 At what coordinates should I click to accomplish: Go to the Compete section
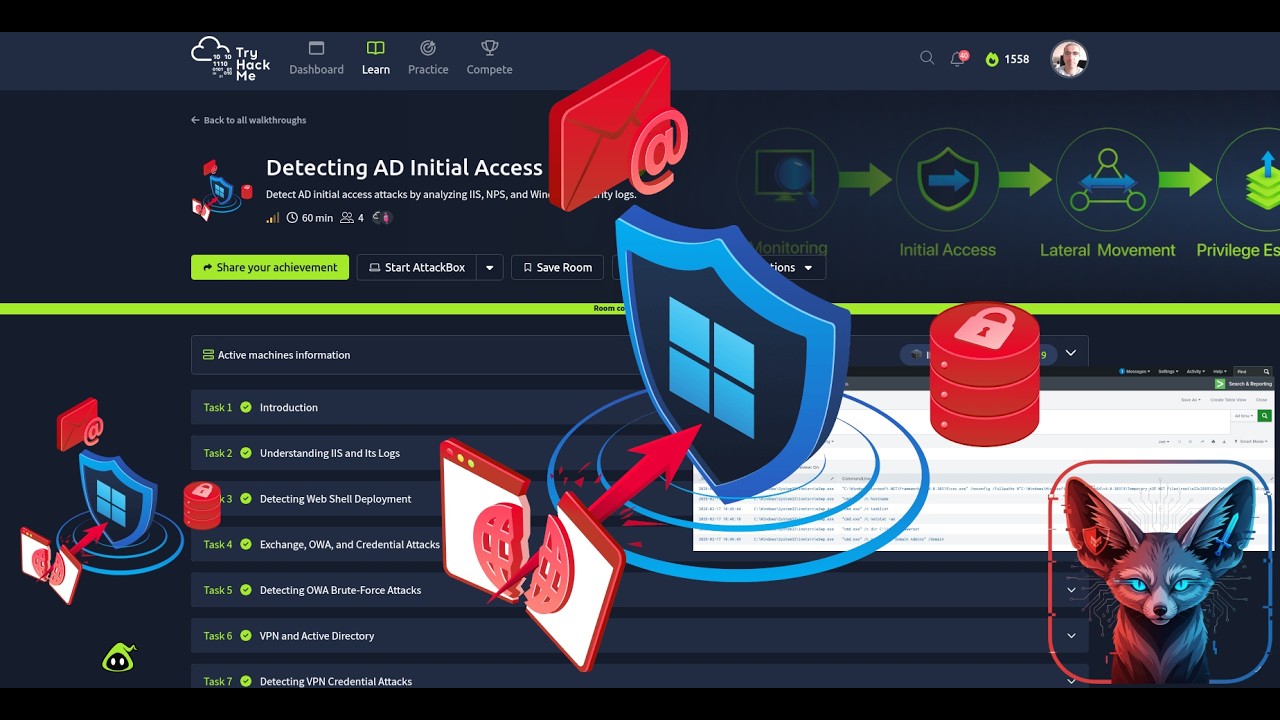click(489, 59)
